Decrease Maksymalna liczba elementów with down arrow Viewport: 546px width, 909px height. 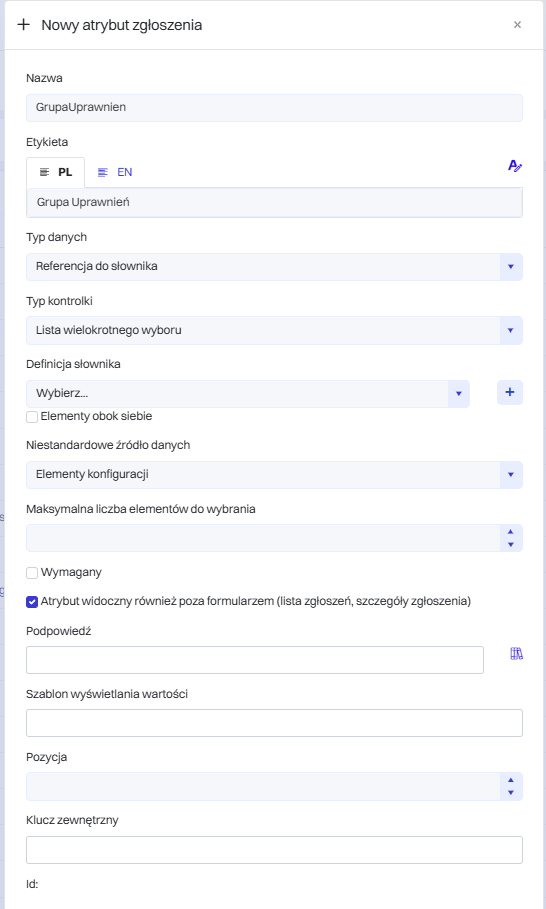511,544
